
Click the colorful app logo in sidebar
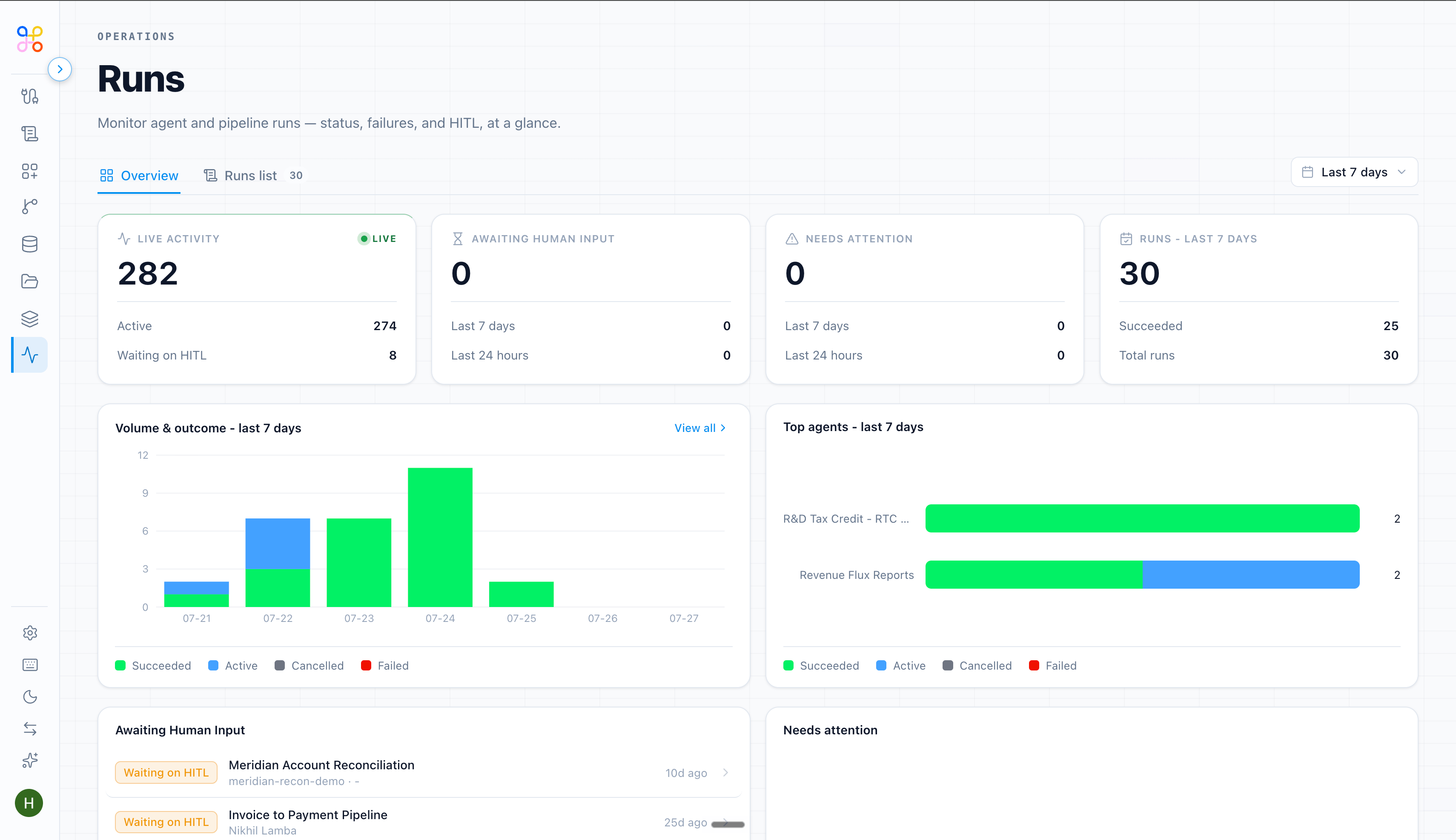29,39
